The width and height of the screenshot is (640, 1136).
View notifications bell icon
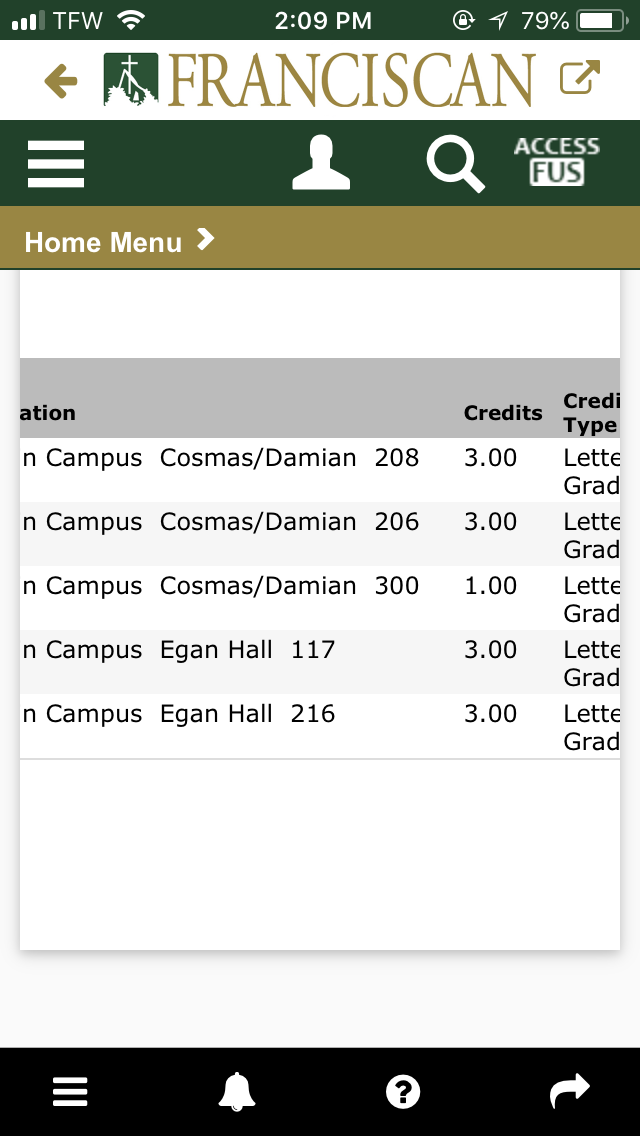pos(237,1092)
